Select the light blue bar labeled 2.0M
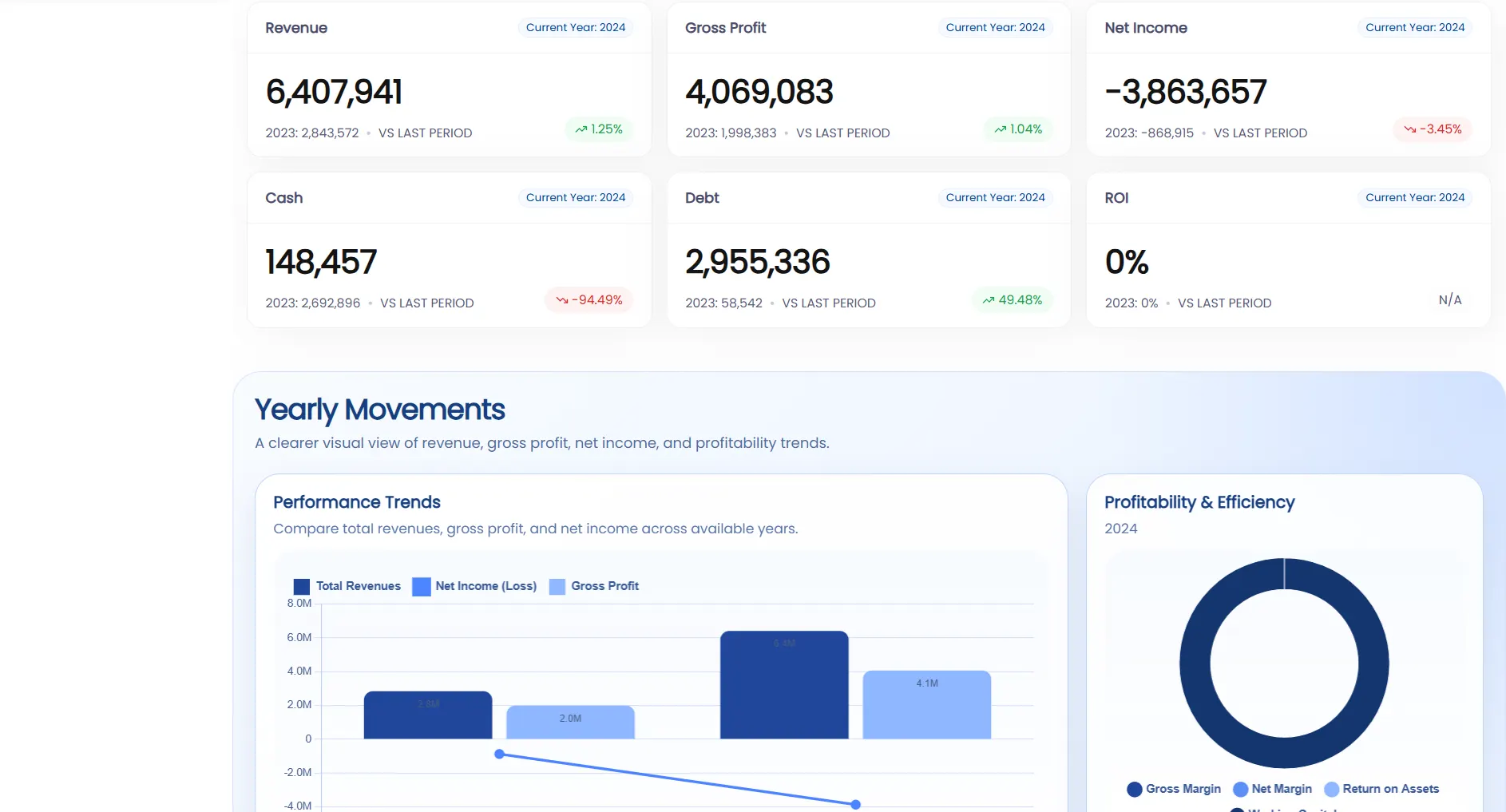The width and height of the screenshot is (1506, 812). pyautogui.click(x=570, y=723)
